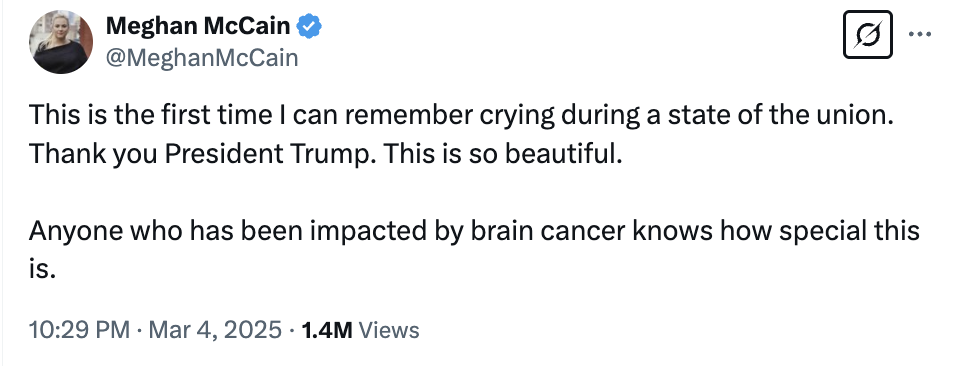Screen dimensions: 958x366
Task: Click the 10:29 PM timestamp
Action: (79, 329)
